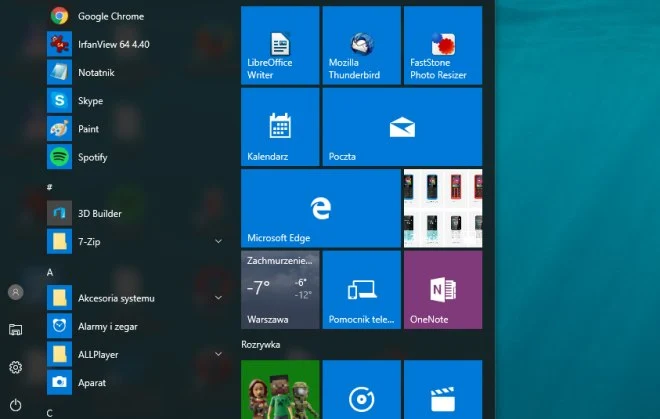Open the Xbox characters tile
660x419 pixels.
pyautogui.click(x=280, y=390)
